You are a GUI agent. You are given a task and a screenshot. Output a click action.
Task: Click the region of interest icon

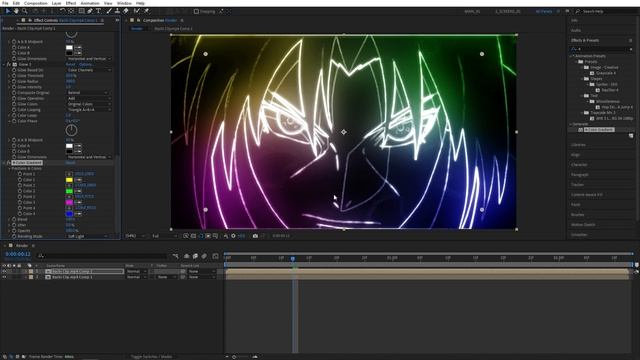(x=208, y=236)
